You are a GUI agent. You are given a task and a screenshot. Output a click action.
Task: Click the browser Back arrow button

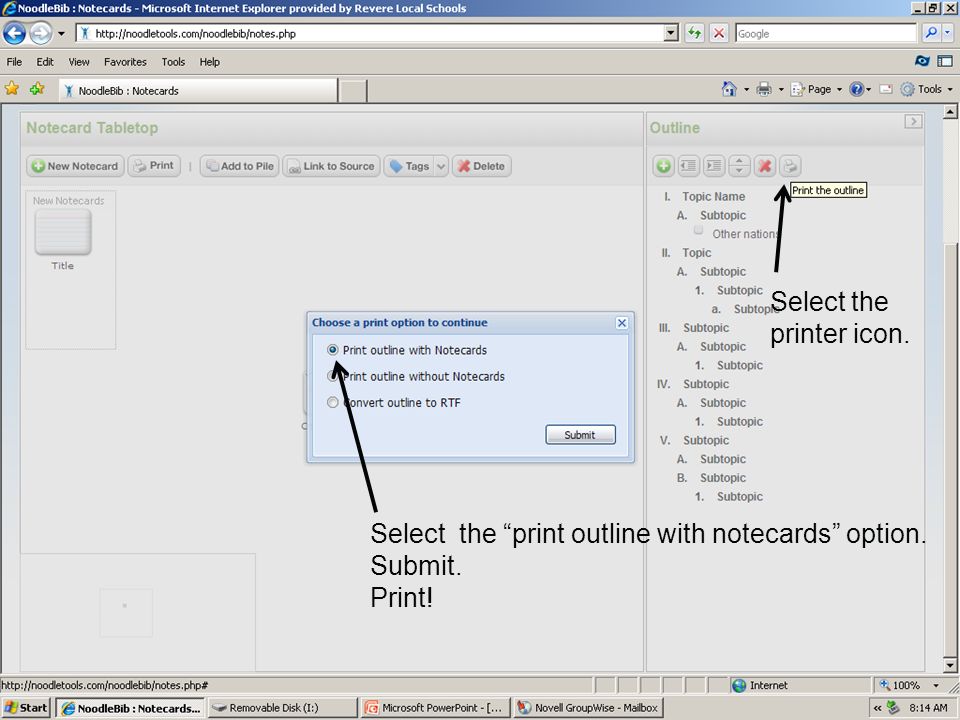15,33
